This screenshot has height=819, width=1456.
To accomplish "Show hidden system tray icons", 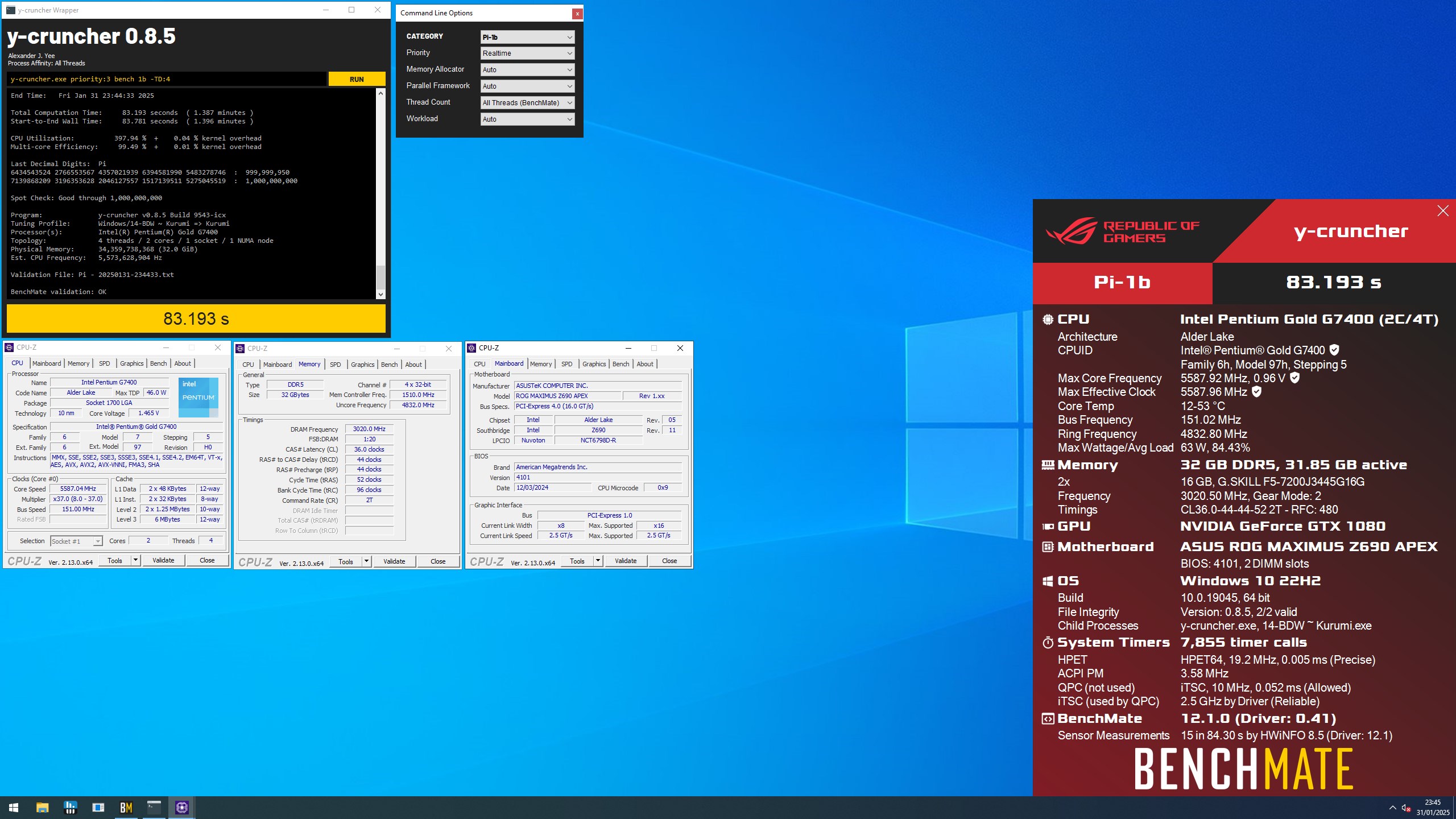I will pos(1392,808).
